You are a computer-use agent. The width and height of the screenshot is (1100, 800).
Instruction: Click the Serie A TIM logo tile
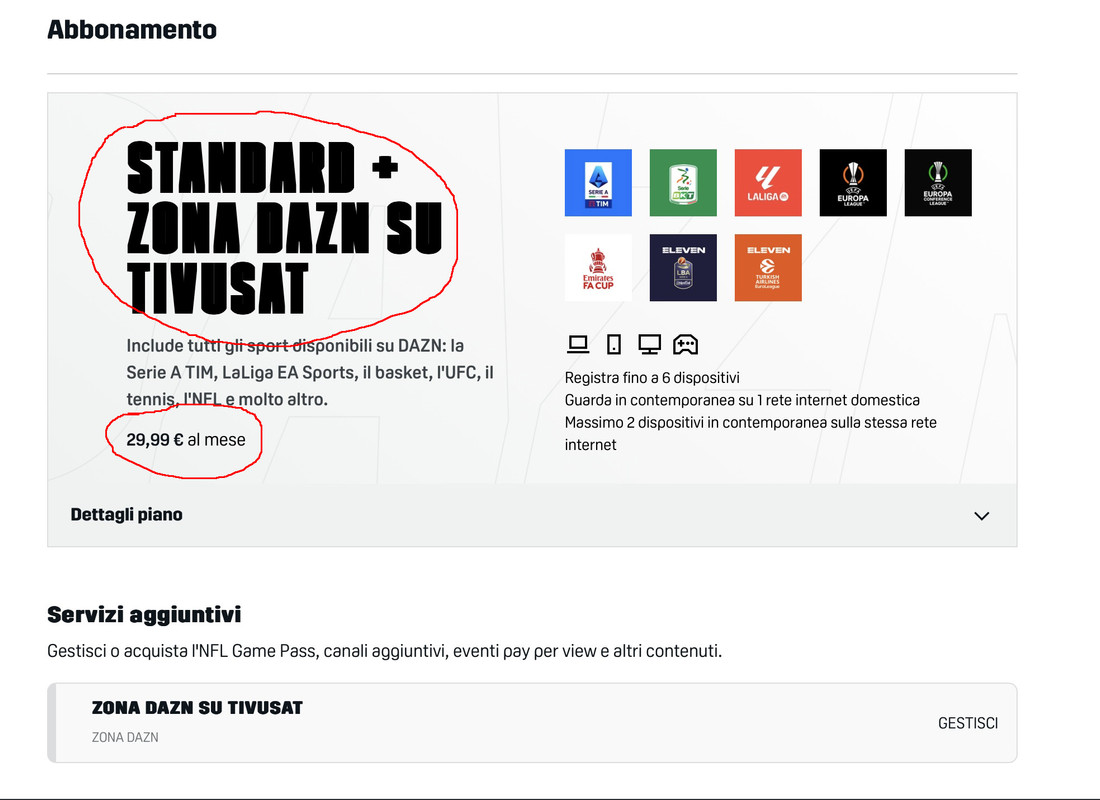tap(598, 182)
